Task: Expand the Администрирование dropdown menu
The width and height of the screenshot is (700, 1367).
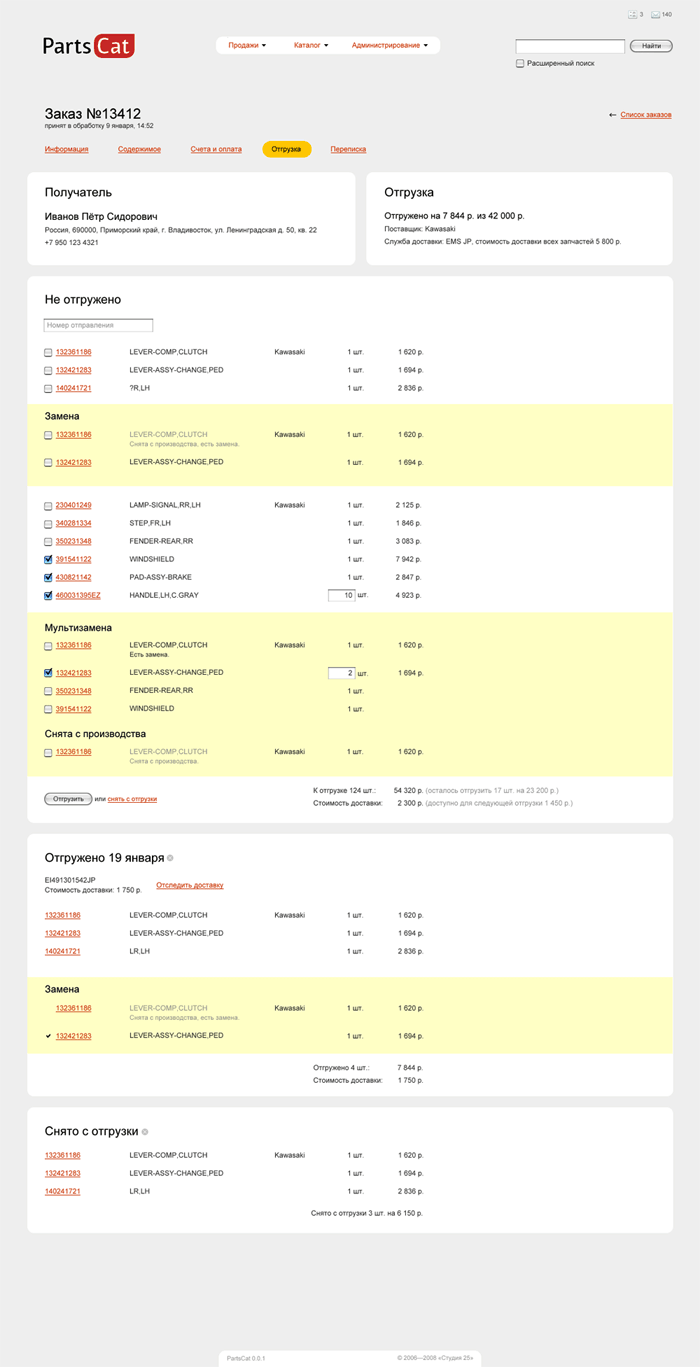Action: point(390,45)
